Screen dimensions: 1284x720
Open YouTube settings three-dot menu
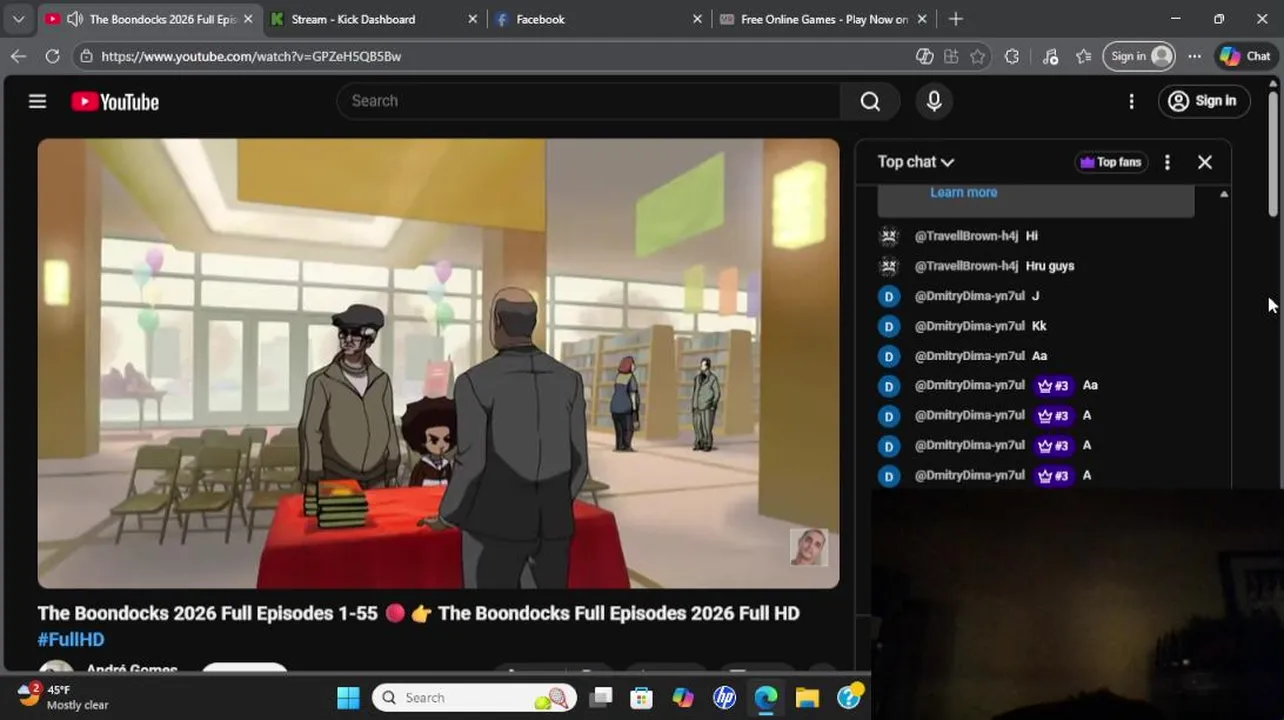(x=1131, y=101)
